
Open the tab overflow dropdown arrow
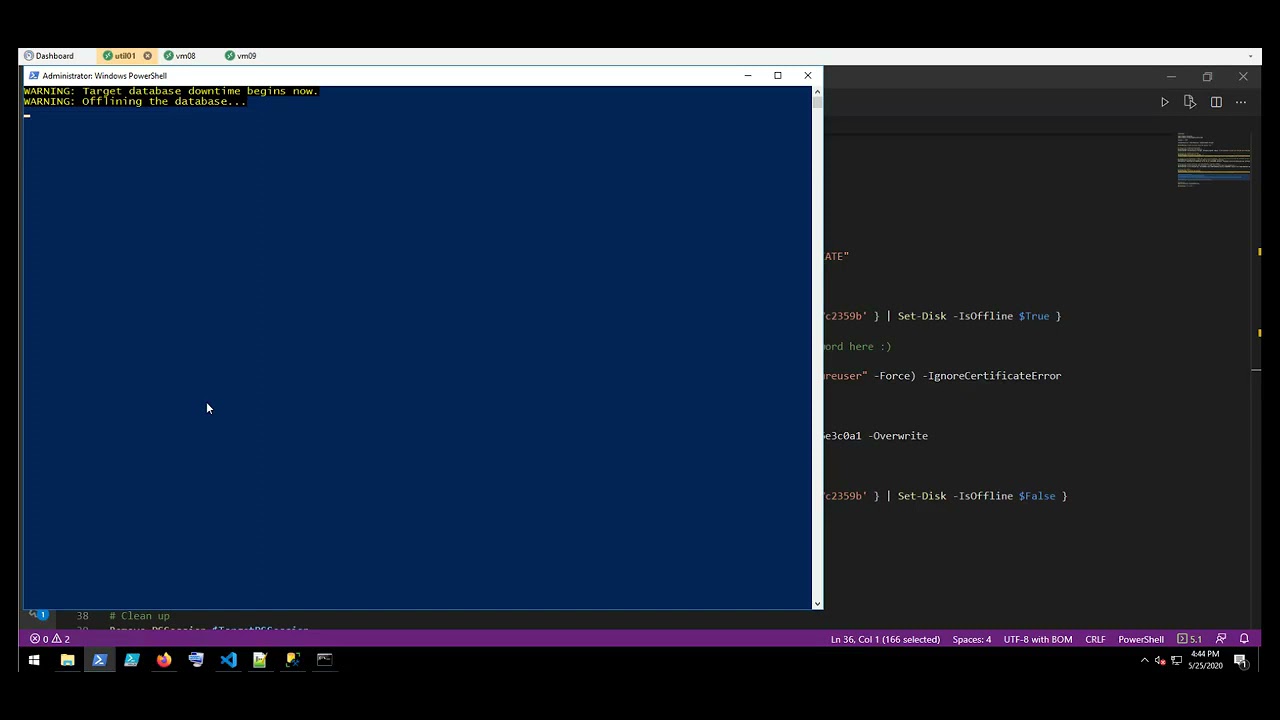pyautogui.click(x=1250, y=56)
